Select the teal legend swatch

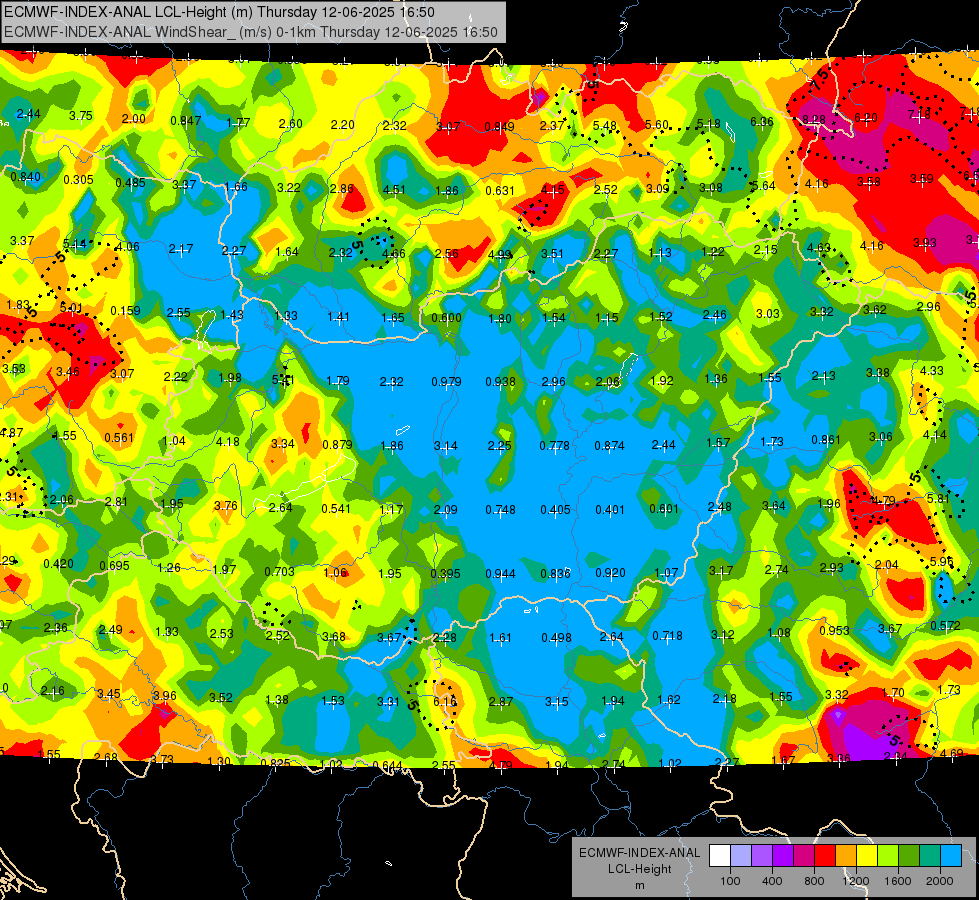(930, 855)
